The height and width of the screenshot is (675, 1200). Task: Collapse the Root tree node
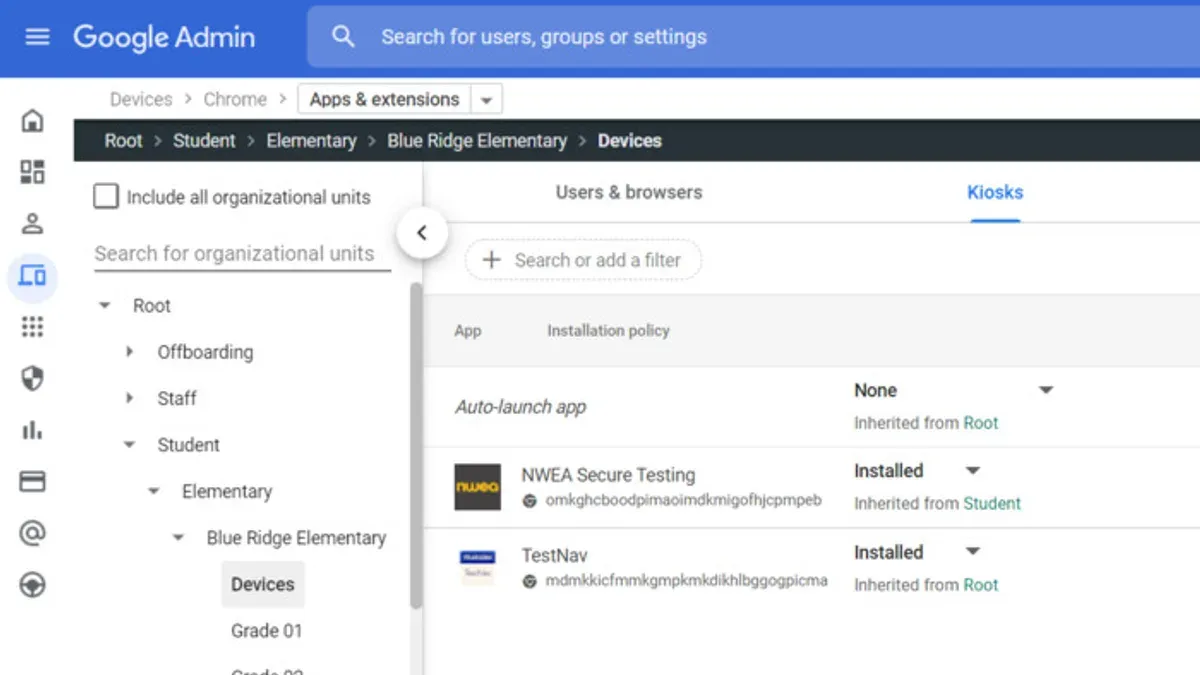tap(105, 306)
